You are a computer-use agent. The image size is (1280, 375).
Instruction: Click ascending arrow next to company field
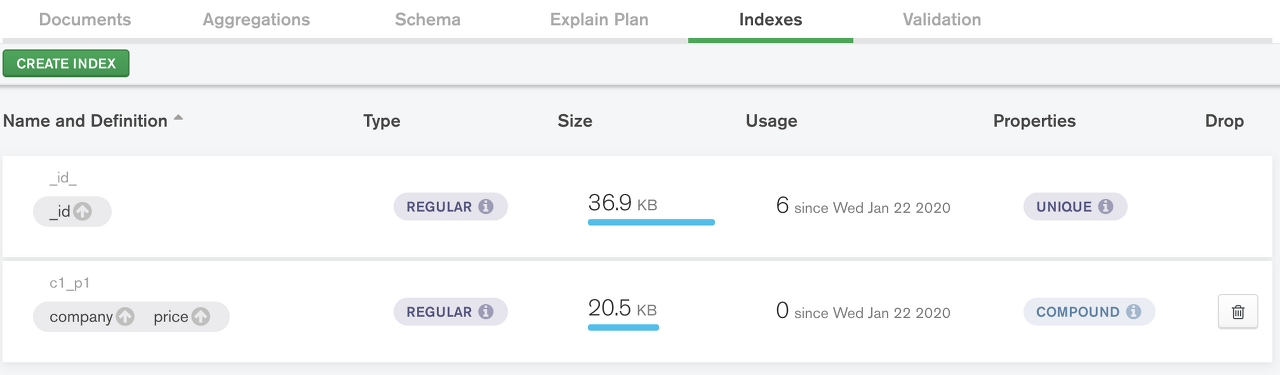(125, 317)
